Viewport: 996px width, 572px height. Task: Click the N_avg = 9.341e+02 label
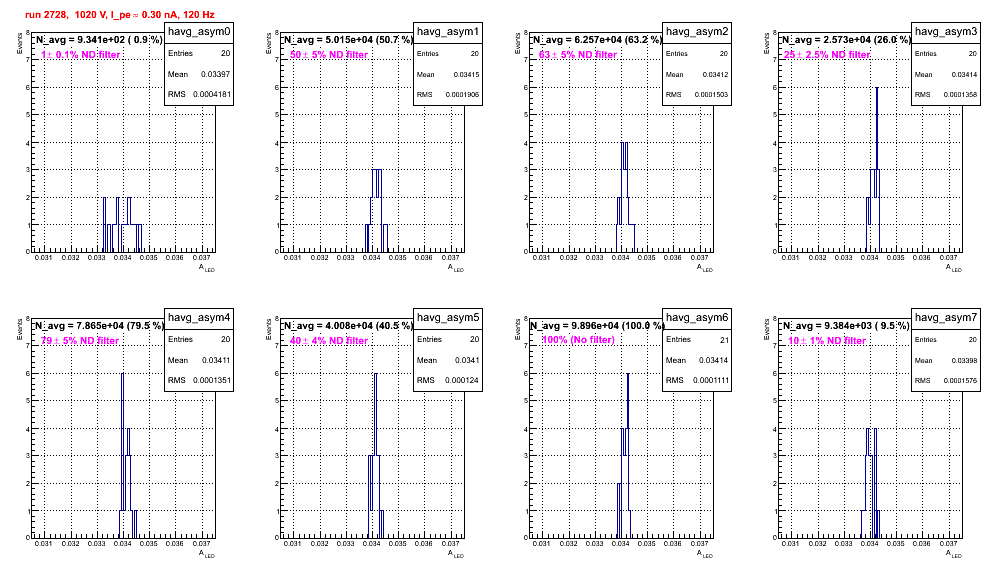99,40
